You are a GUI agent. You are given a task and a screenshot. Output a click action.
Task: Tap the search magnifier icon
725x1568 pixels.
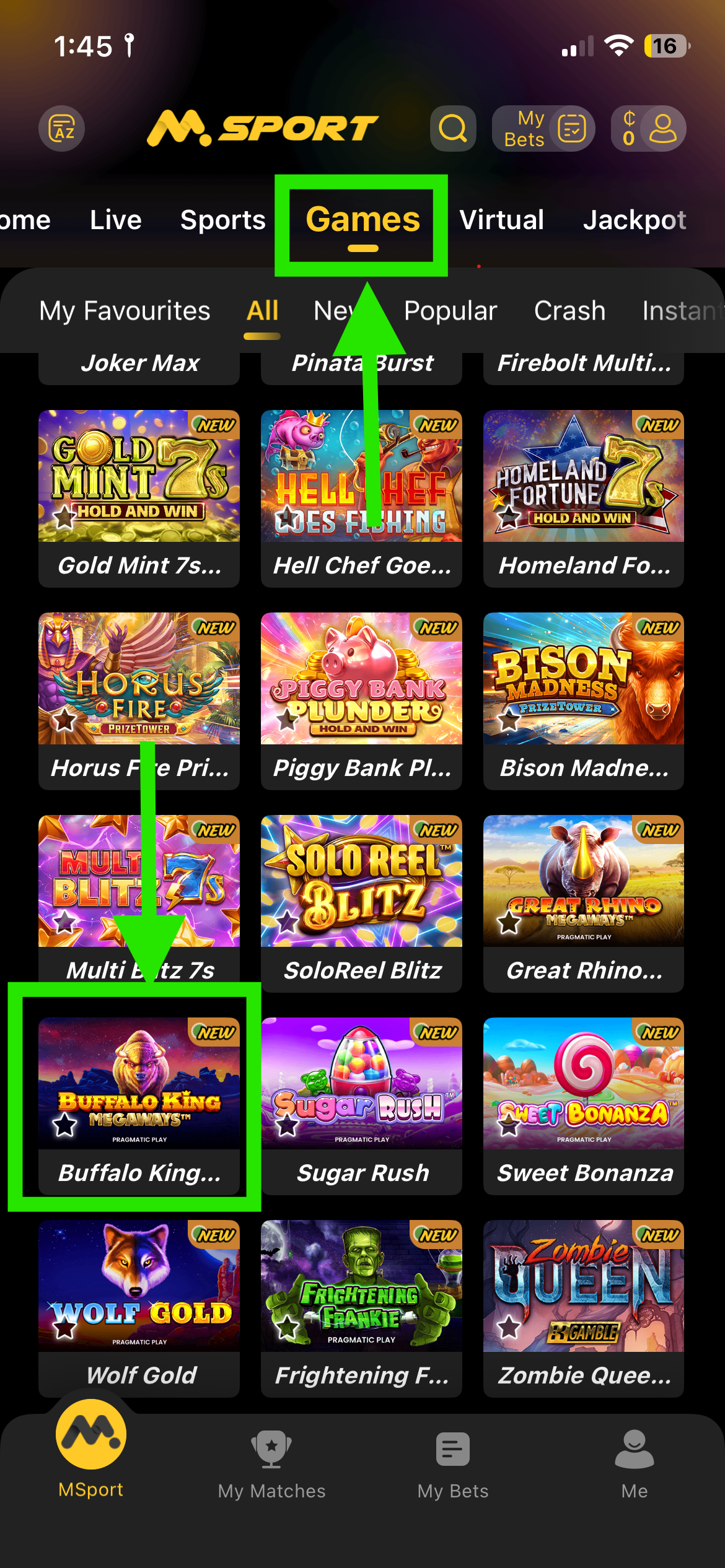[453, 128]
